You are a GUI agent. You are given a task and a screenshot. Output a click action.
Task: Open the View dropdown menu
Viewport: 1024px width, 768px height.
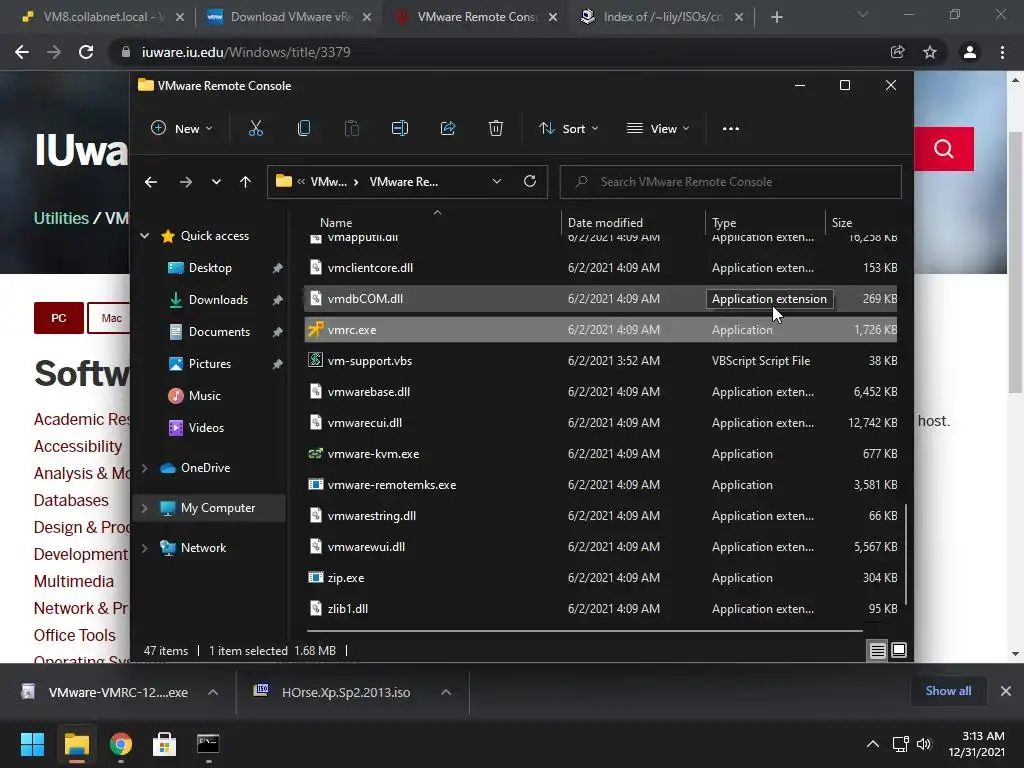pyautogui.click(x=658, y=129)
